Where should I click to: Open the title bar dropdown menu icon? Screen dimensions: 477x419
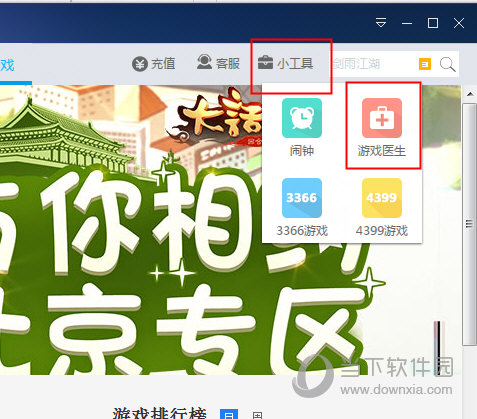click(x=381, y=23)
